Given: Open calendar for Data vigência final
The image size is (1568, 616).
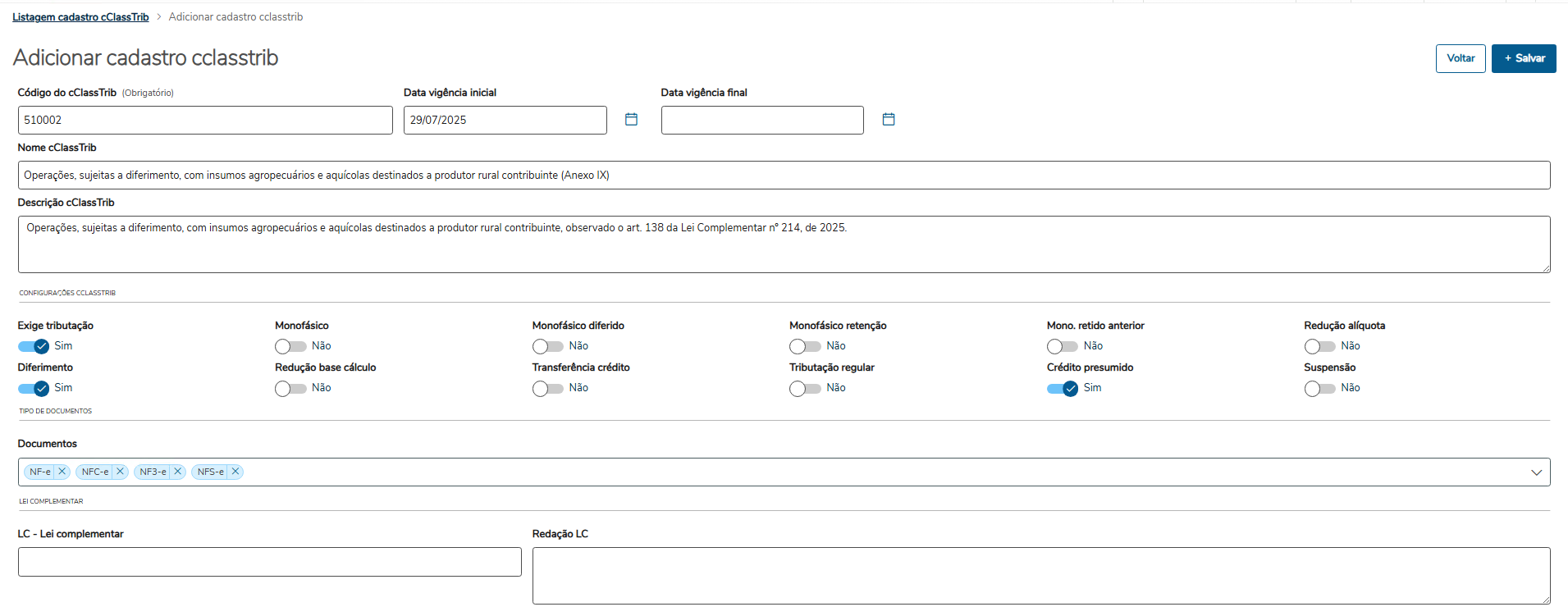Looking at the screenshot, I should 888,120.
